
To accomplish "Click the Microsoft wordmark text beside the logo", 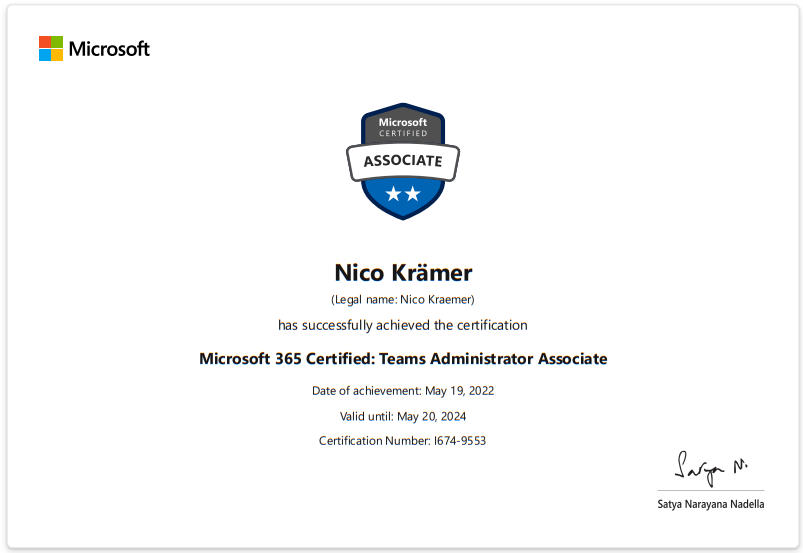I will click(109, 49).
